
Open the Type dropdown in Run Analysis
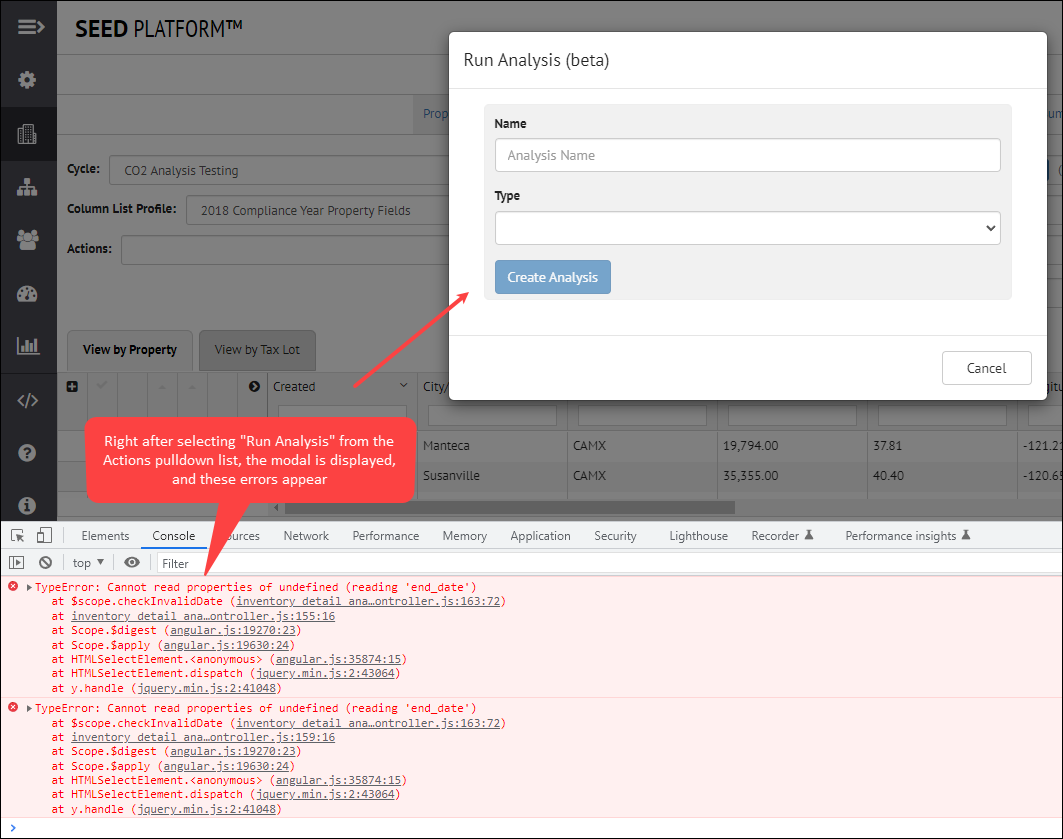coord(747,228)
